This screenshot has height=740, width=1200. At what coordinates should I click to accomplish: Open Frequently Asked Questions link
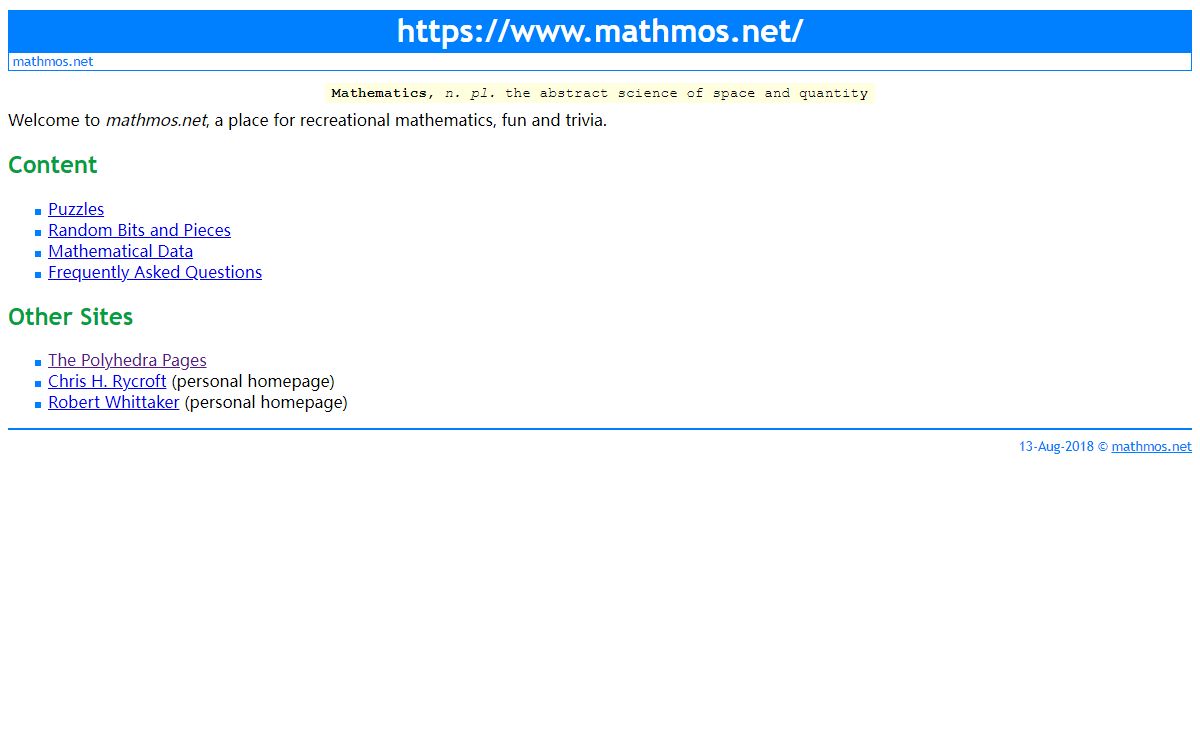click(155, 272)
